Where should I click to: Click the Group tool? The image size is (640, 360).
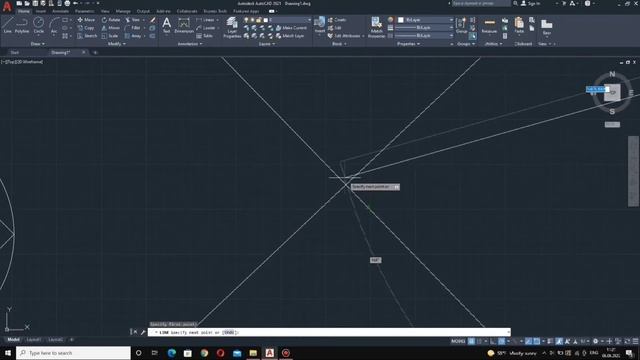pyautogui.click(x=461, y=25)
